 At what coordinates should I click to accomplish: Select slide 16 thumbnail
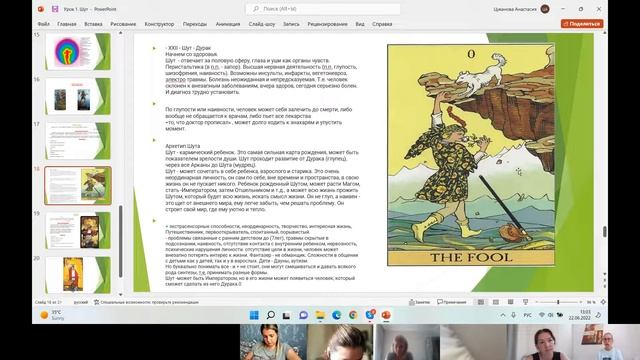(x=78, y=96)
